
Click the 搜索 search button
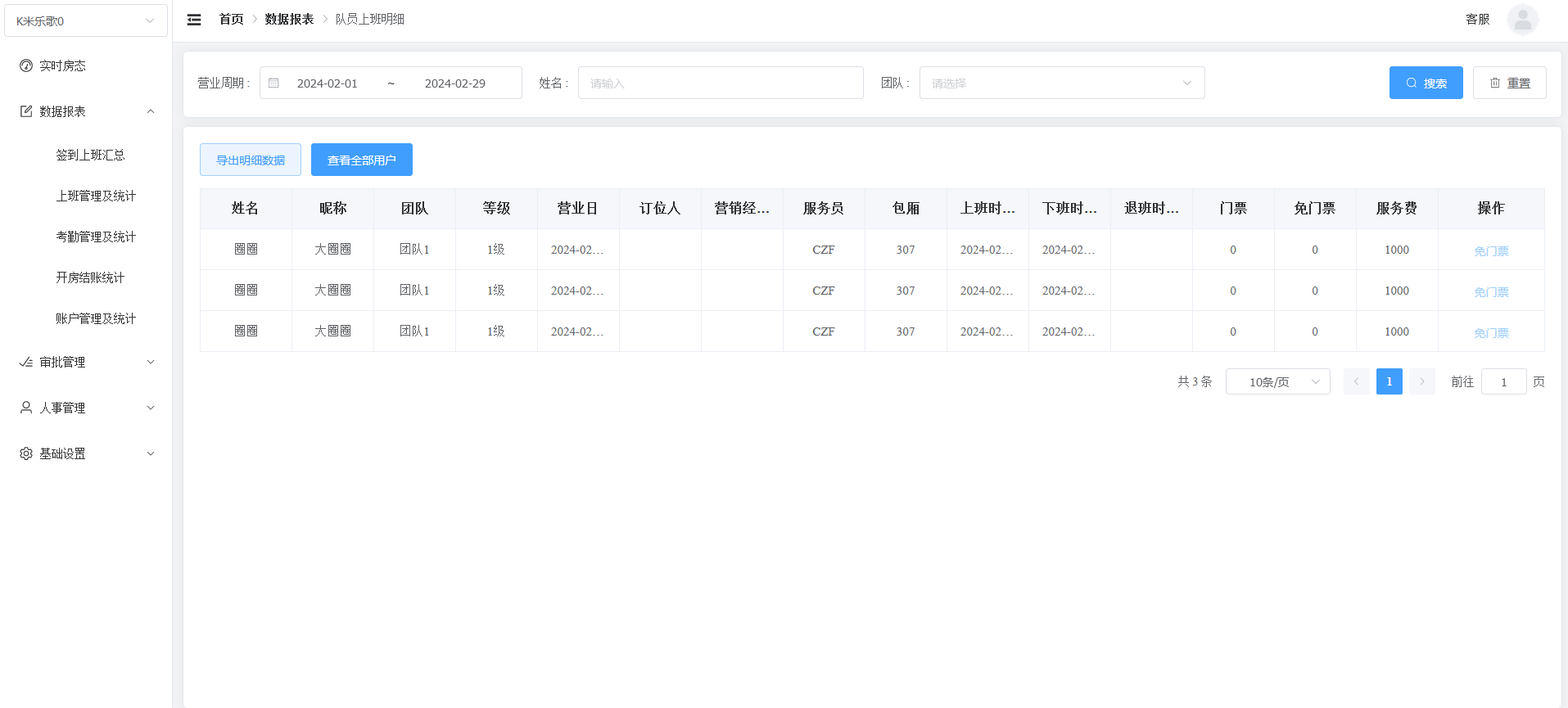(x=1426, y=83)
